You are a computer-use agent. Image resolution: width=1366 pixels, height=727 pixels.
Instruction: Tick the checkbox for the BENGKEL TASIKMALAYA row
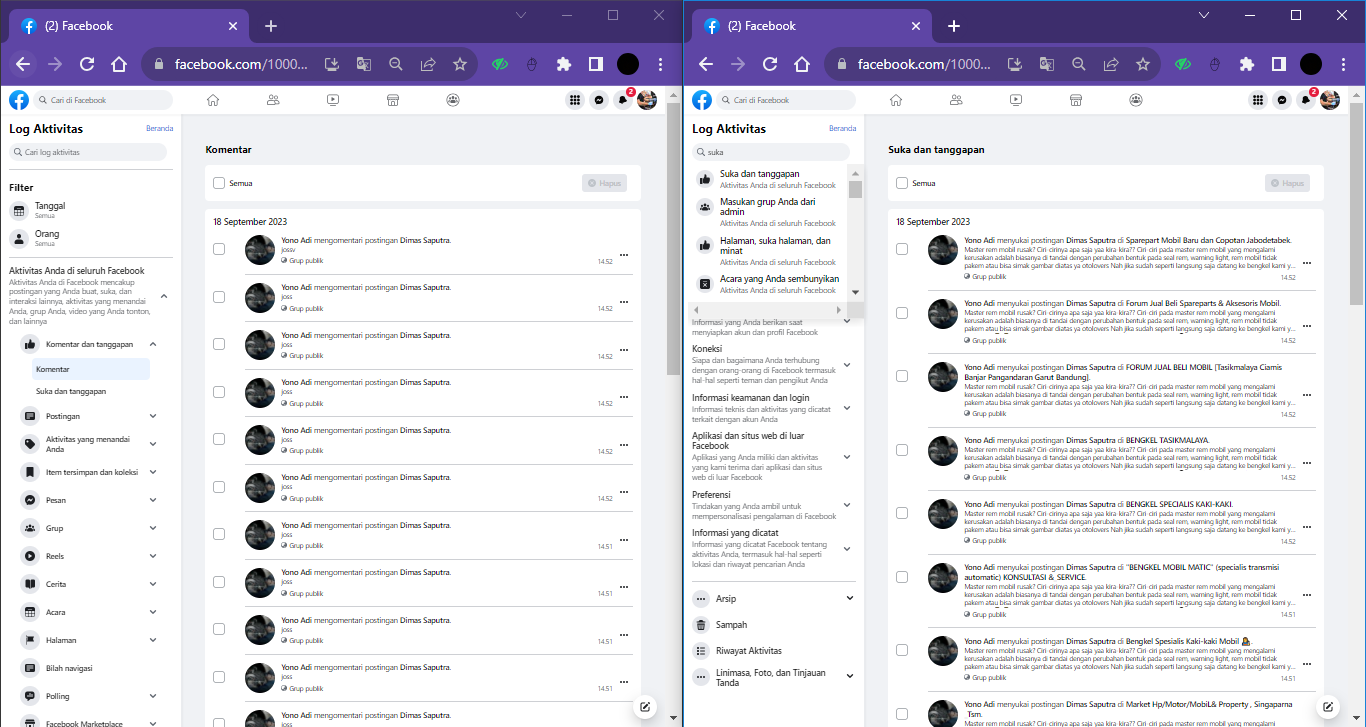pyautogui.click(x=902, y=449)
